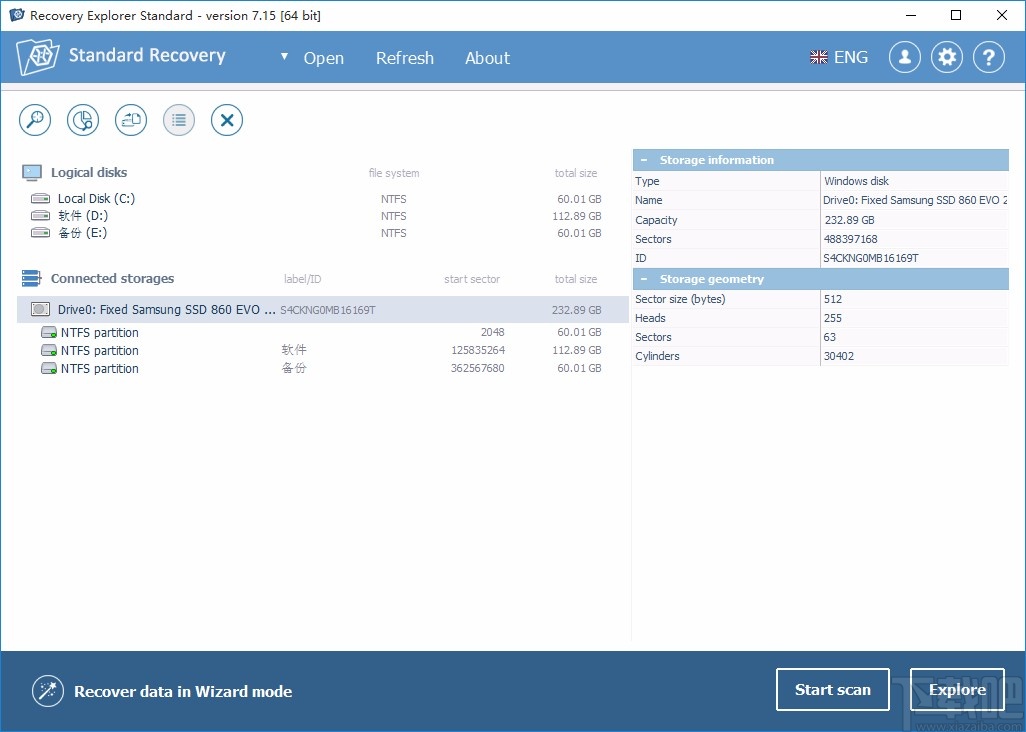Click the ID value S4CKNG0MB16169T in Storage information
The width and height of the screenshot is (1026, 732).
click(x=870, y=258)
